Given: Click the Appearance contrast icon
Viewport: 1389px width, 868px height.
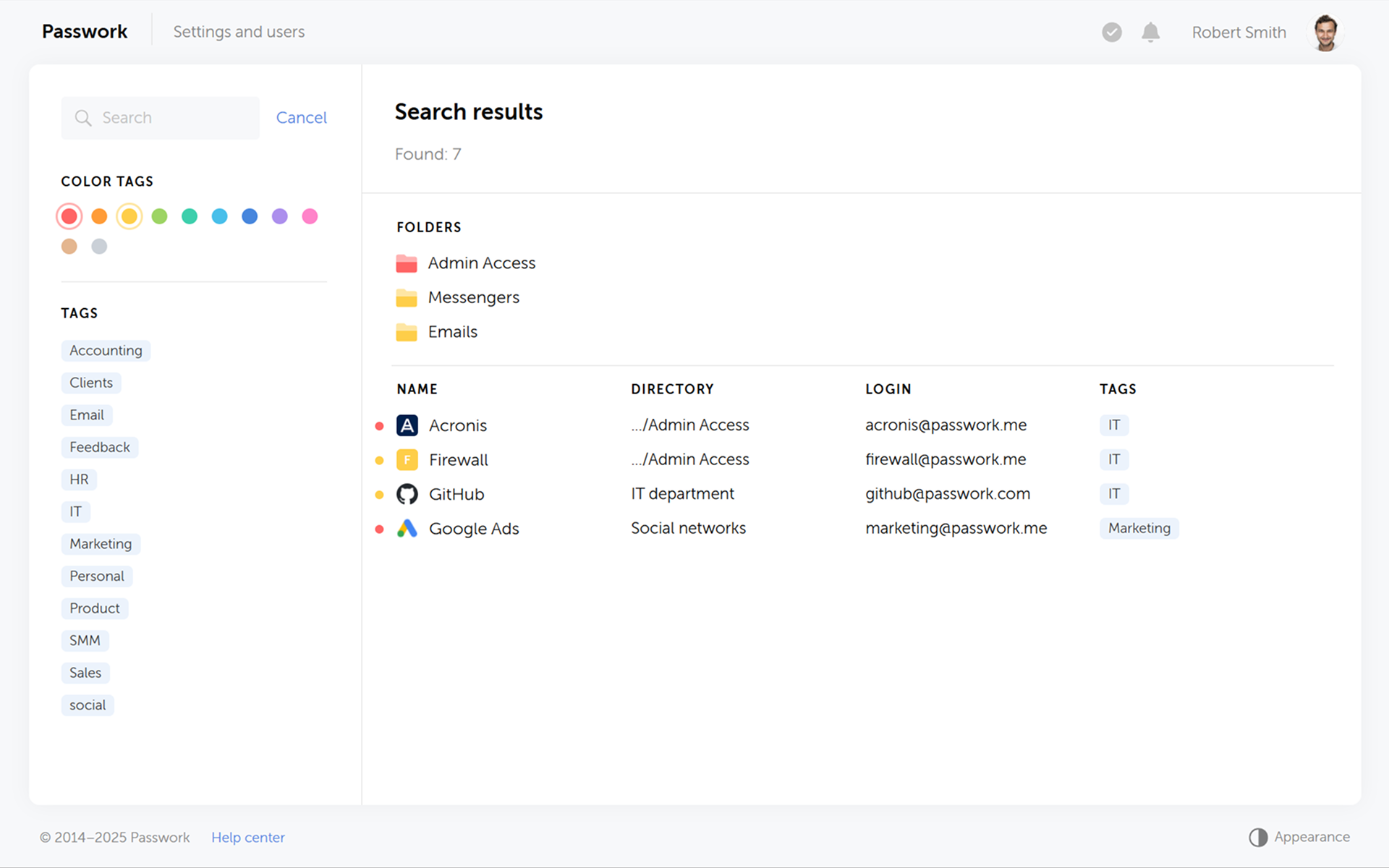Looking at the screenshot, I should 1258,837.
